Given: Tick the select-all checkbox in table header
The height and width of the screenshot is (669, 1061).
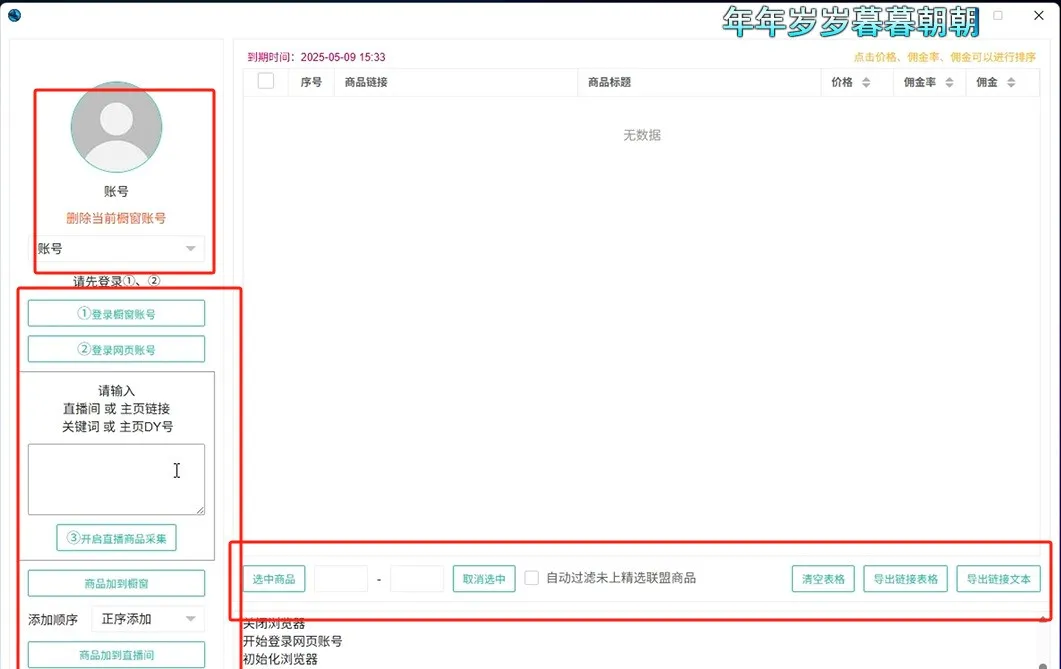Looking at the screenshot, I should pyautogui.click(x=266, y=82).
